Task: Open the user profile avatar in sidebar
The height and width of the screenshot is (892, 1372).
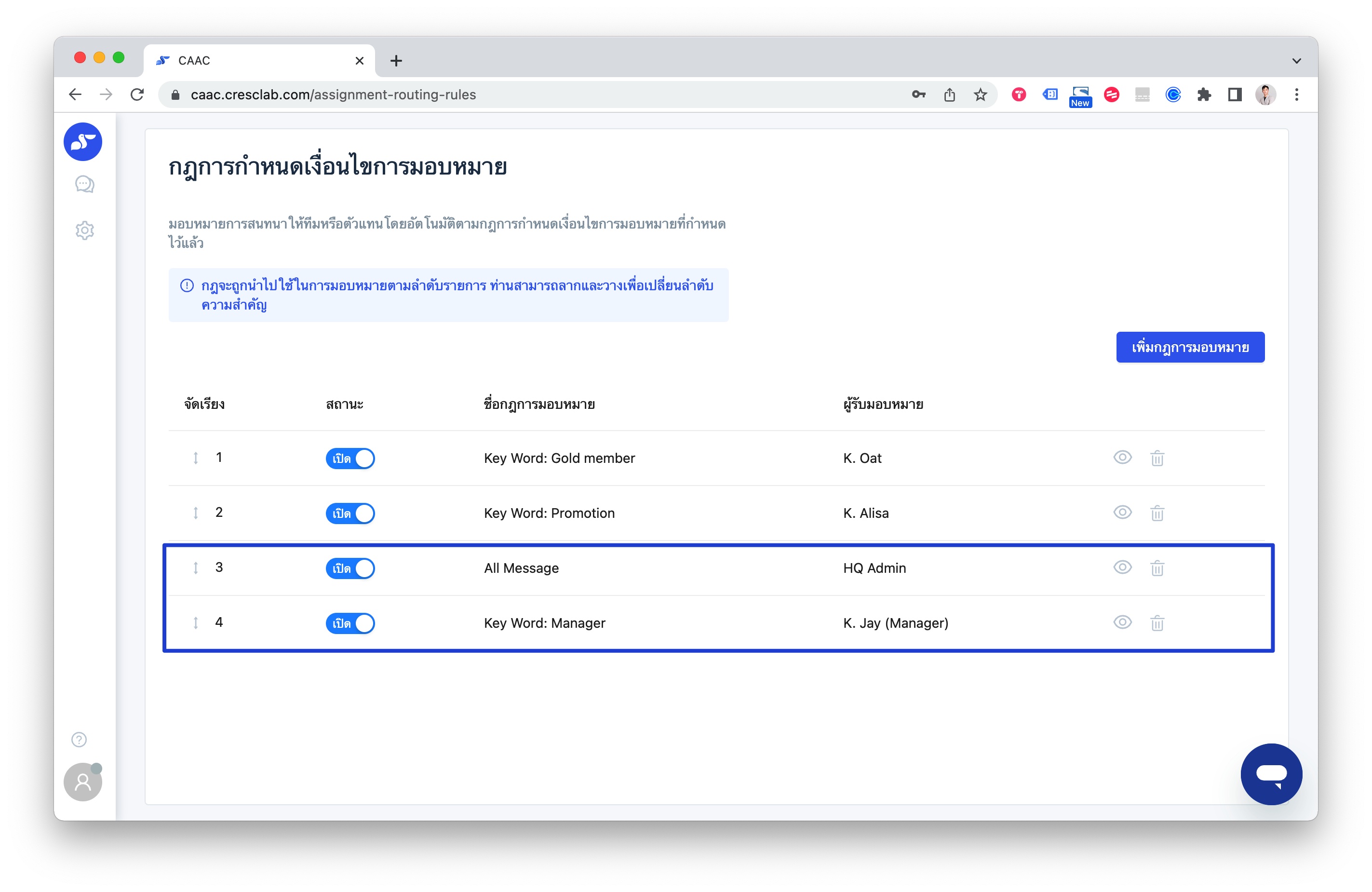Action: (x=83, y=781)
